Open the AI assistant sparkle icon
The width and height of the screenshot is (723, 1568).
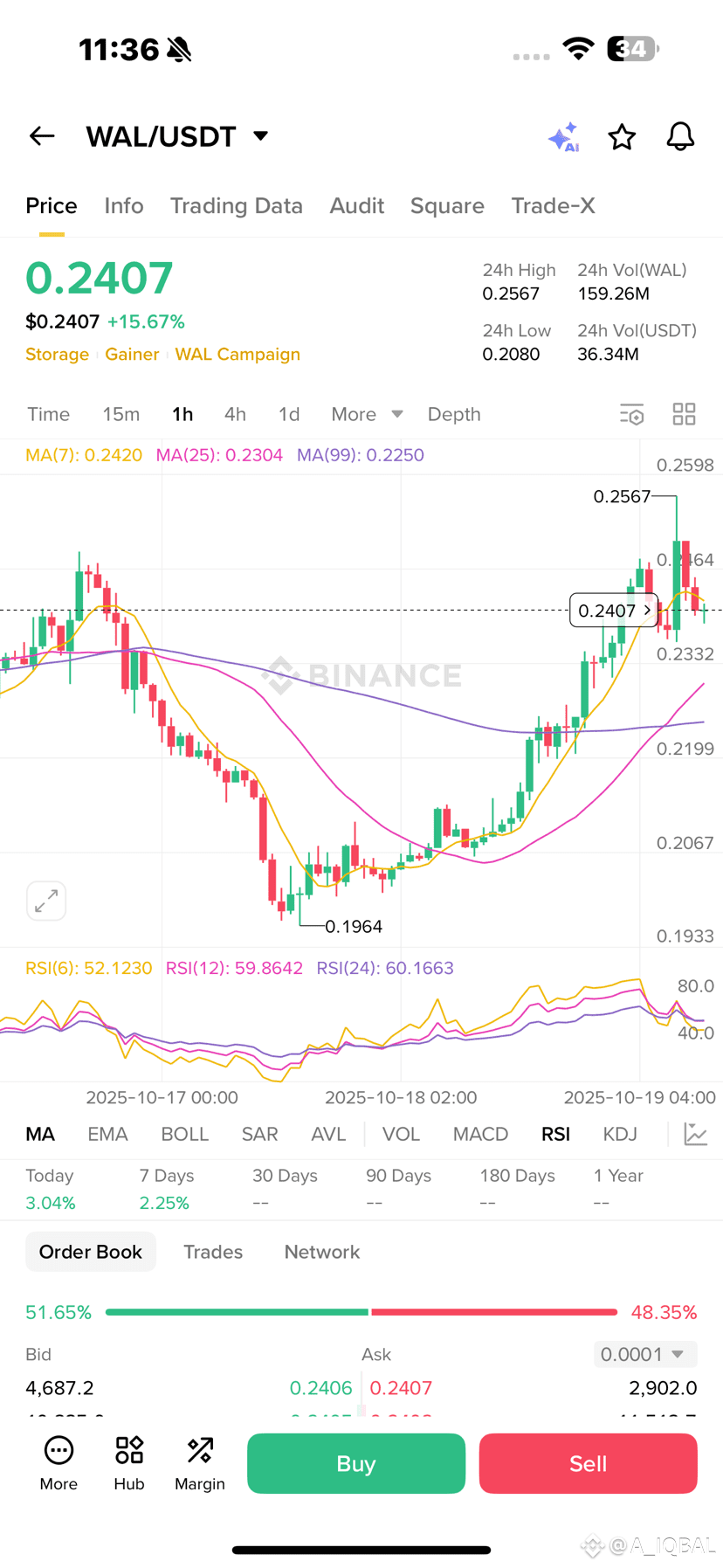click(x=564, y=136)
